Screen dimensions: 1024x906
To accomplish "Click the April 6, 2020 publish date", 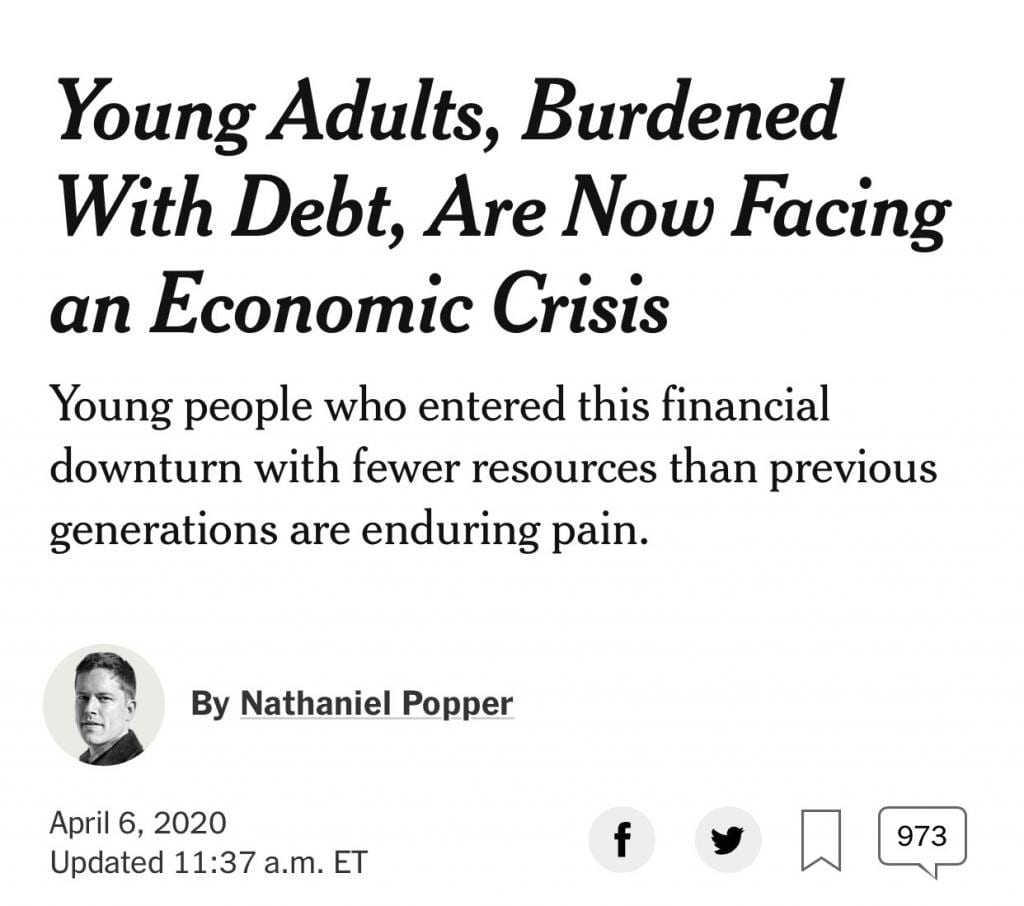I will click(x=138, y=822).
